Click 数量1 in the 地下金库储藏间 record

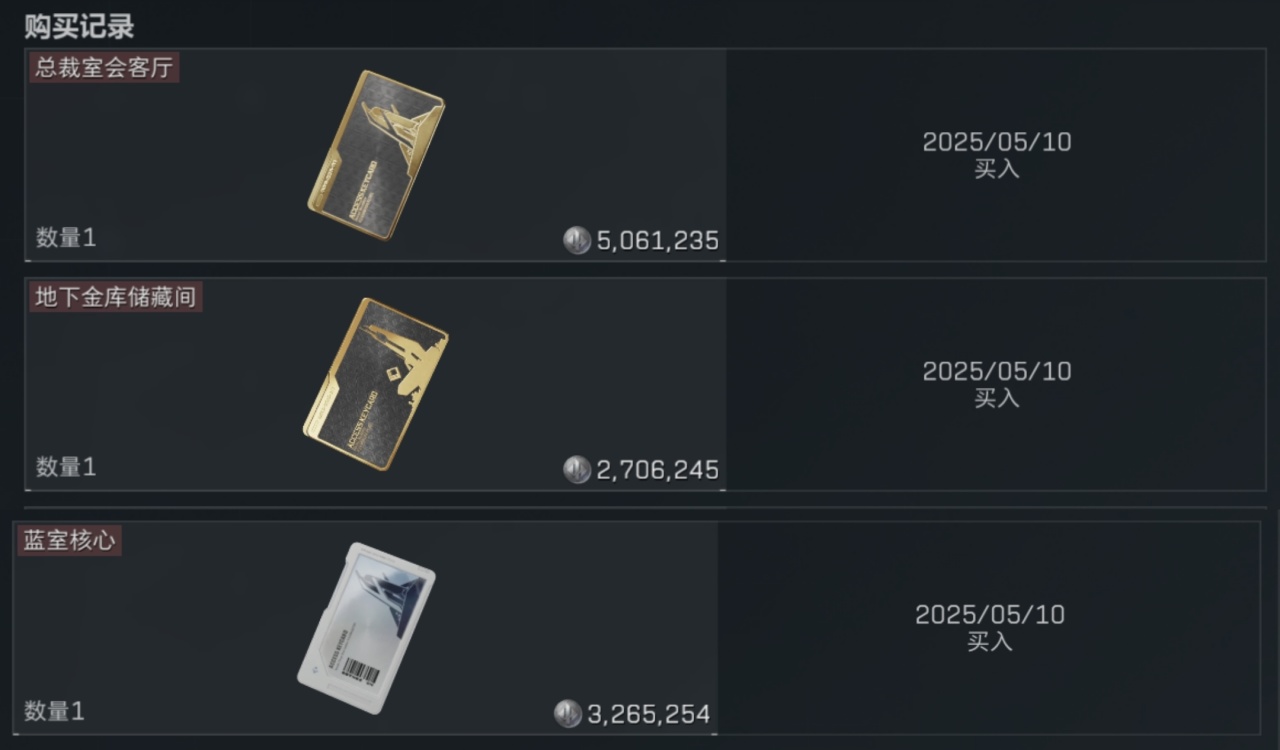tap(66, 467)
